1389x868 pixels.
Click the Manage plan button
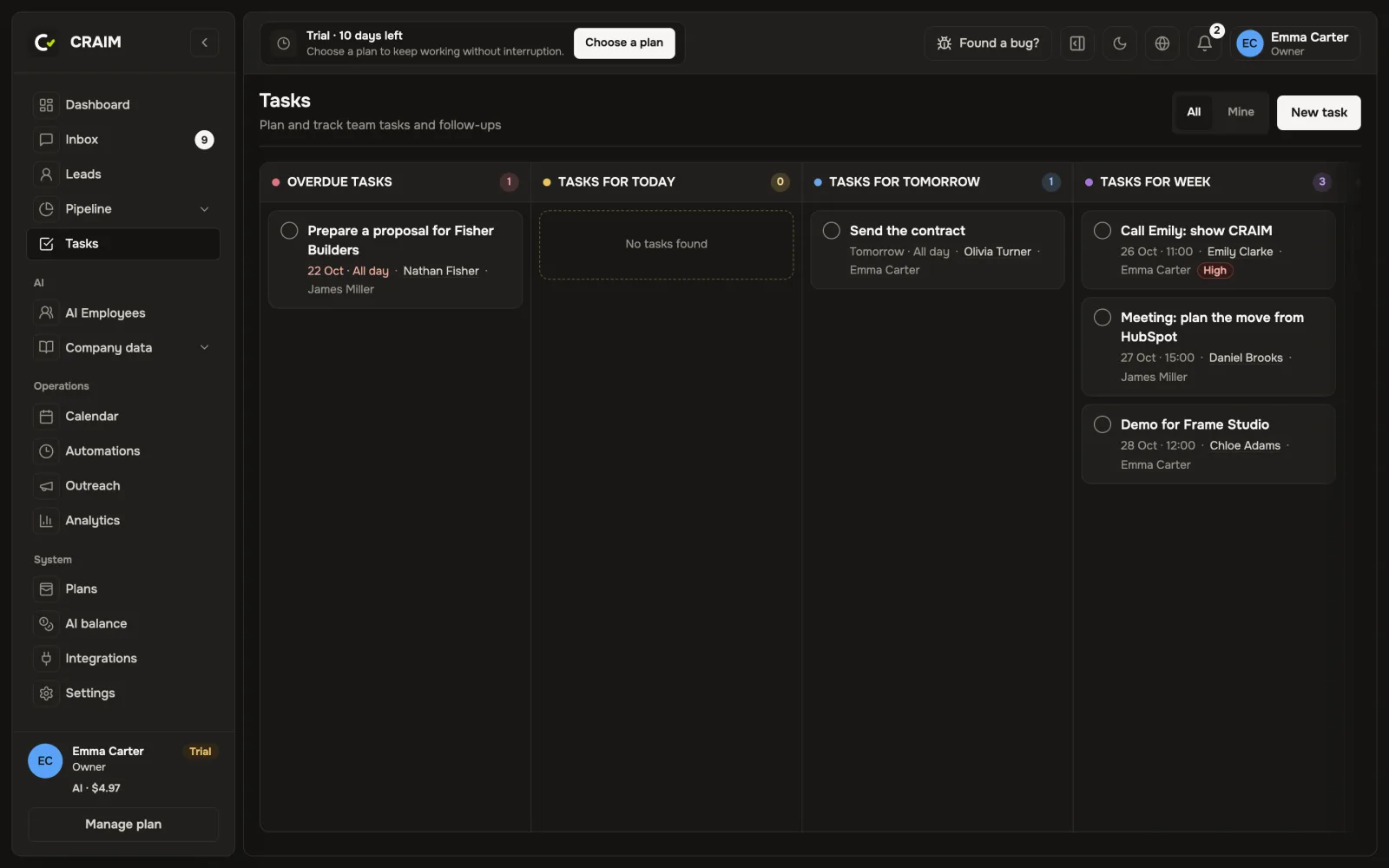pos(123,825)
